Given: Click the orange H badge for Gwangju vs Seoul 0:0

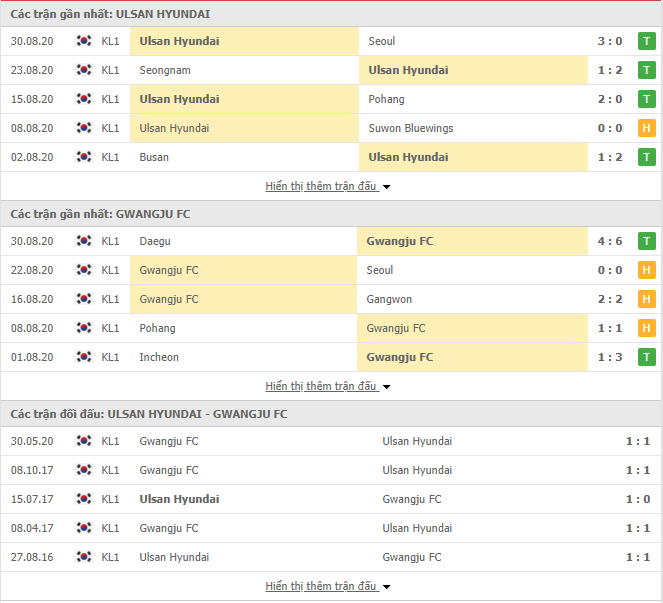Looking at the screenshot, I should (x=647, y=270).
